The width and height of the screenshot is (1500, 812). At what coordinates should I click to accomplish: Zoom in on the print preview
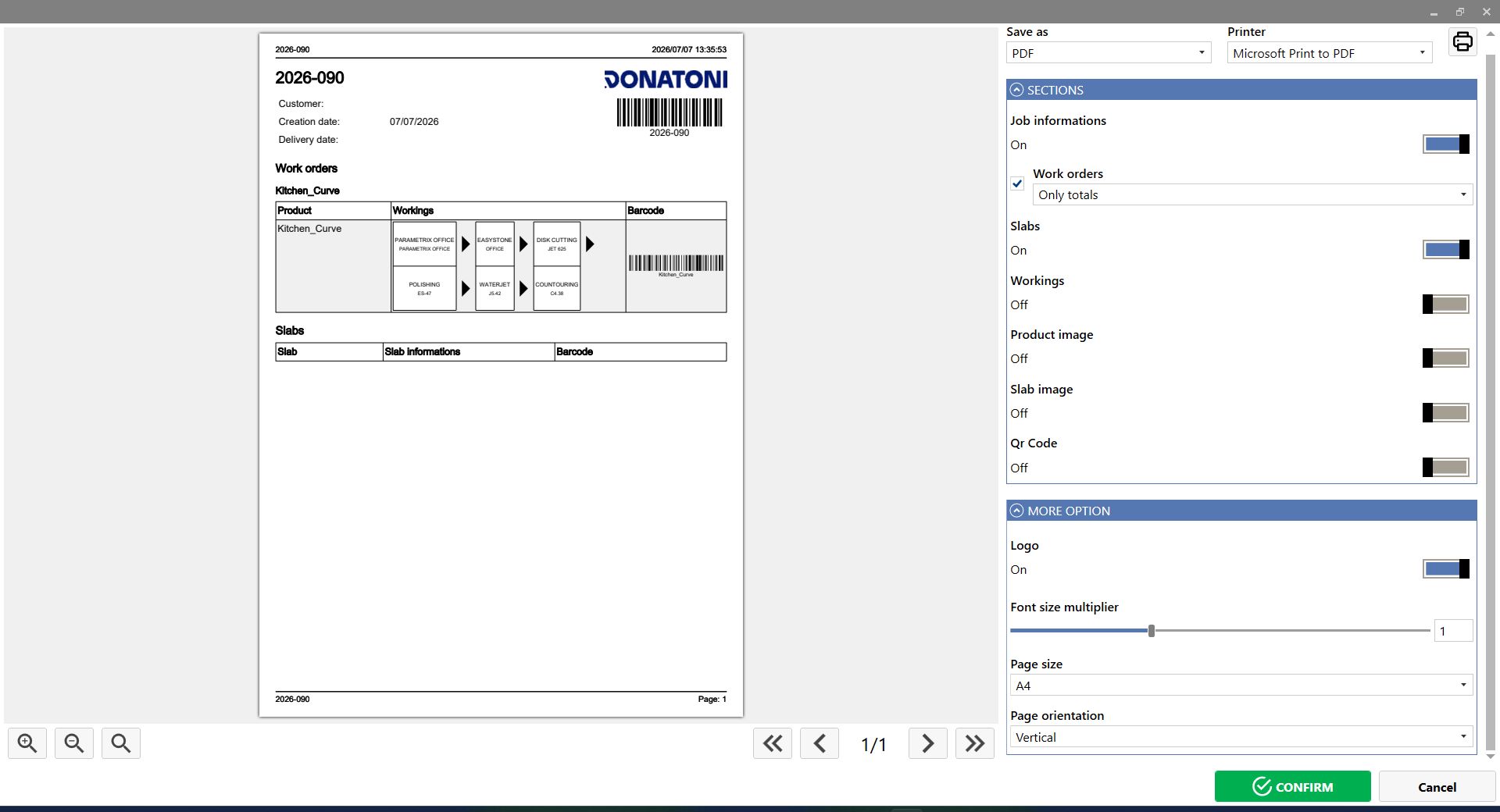27,743
